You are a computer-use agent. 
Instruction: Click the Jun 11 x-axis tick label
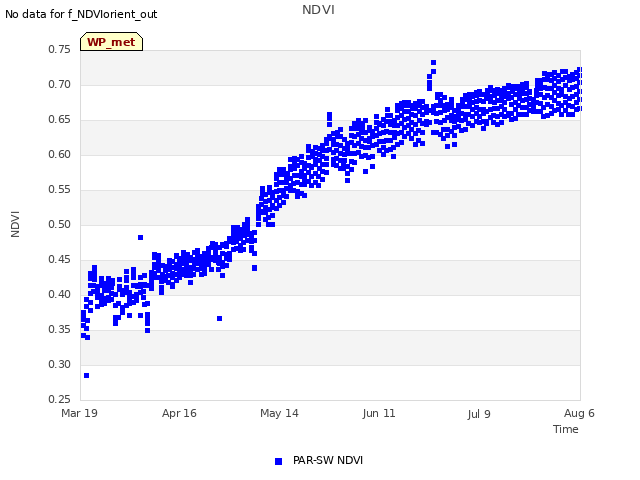pyautogui.click(x=379, y=413)
